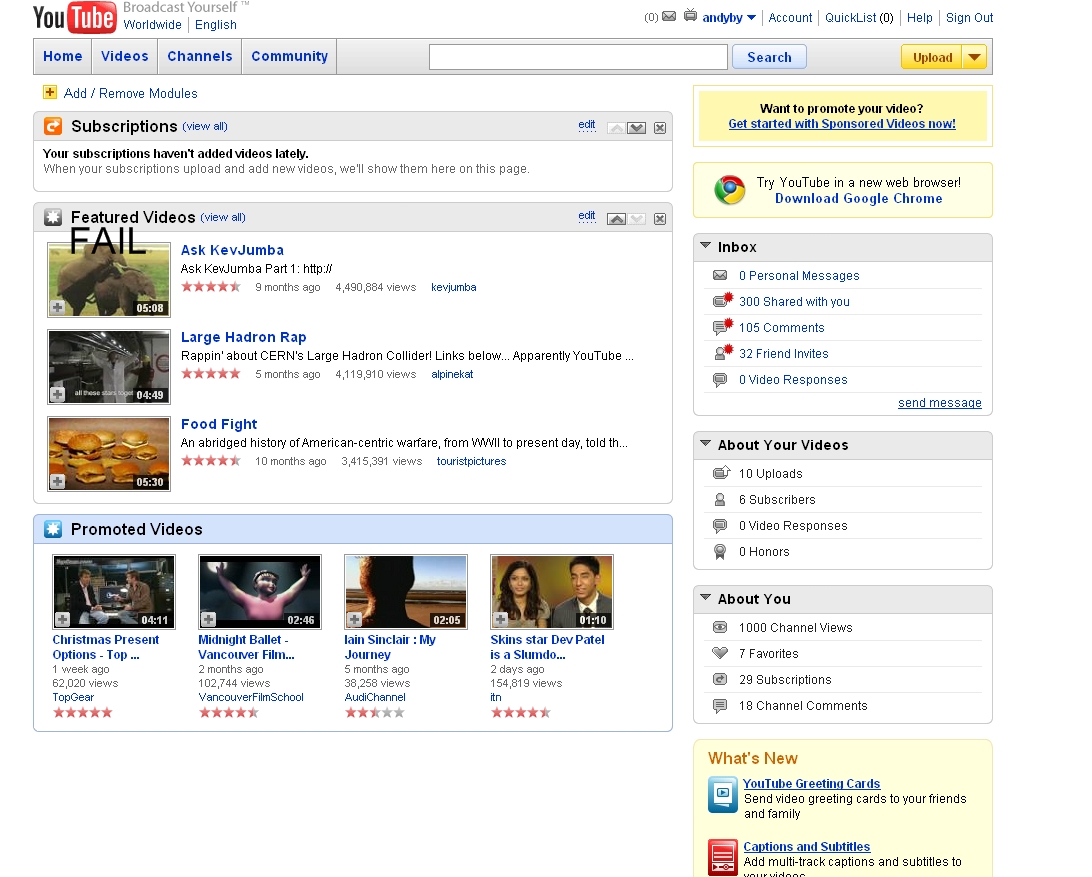Collapse the Inbox panel triangle
This screenshot has width=1092, height=877.
click(705, 246)
